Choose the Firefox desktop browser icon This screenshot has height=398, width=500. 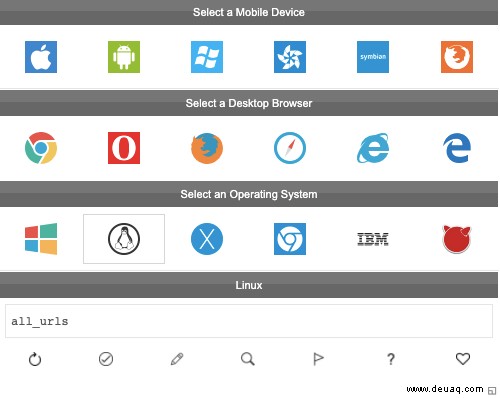click(x=207, y=148)
